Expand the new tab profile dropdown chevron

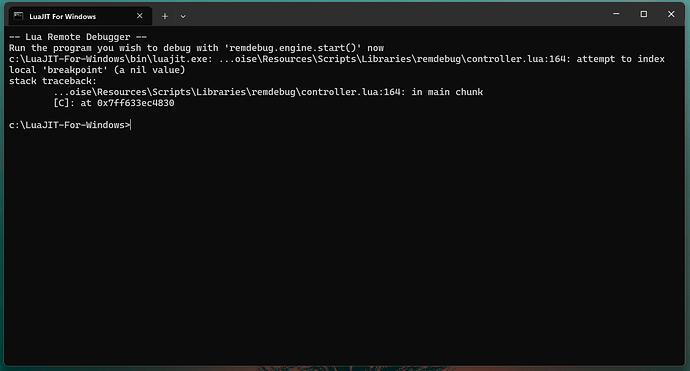(183, 17)
